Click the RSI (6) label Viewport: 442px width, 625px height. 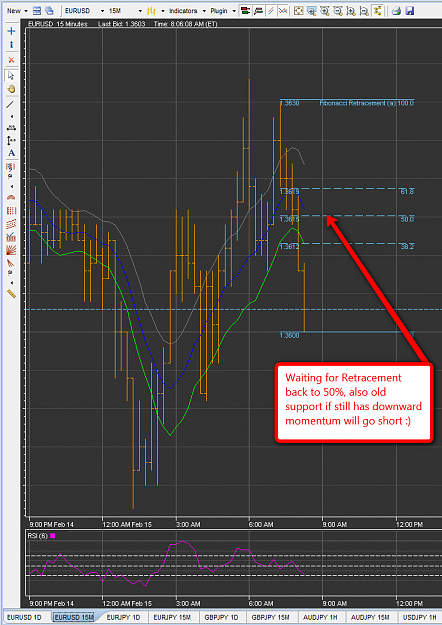pyautogui.click(x=37, y=536)
